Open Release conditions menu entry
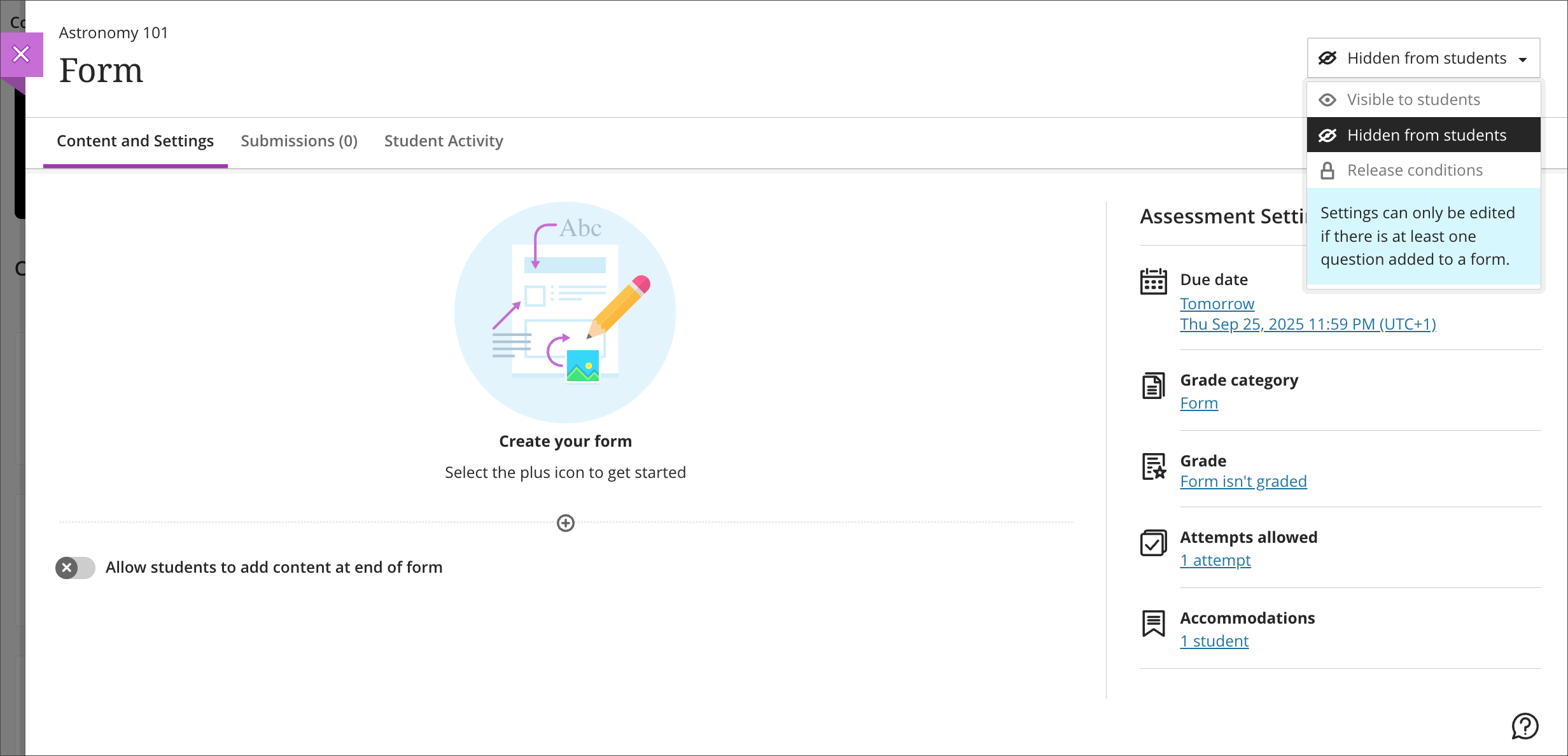Viewport: 1568px width, 756px height. pos(1414,171)
